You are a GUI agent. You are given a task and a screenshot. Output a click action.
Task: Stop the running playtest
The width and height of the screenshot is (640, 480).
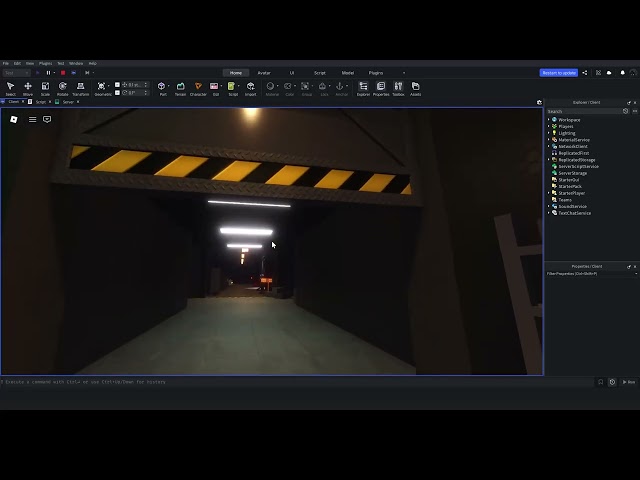pyautogui.click(x=63, y=73)
